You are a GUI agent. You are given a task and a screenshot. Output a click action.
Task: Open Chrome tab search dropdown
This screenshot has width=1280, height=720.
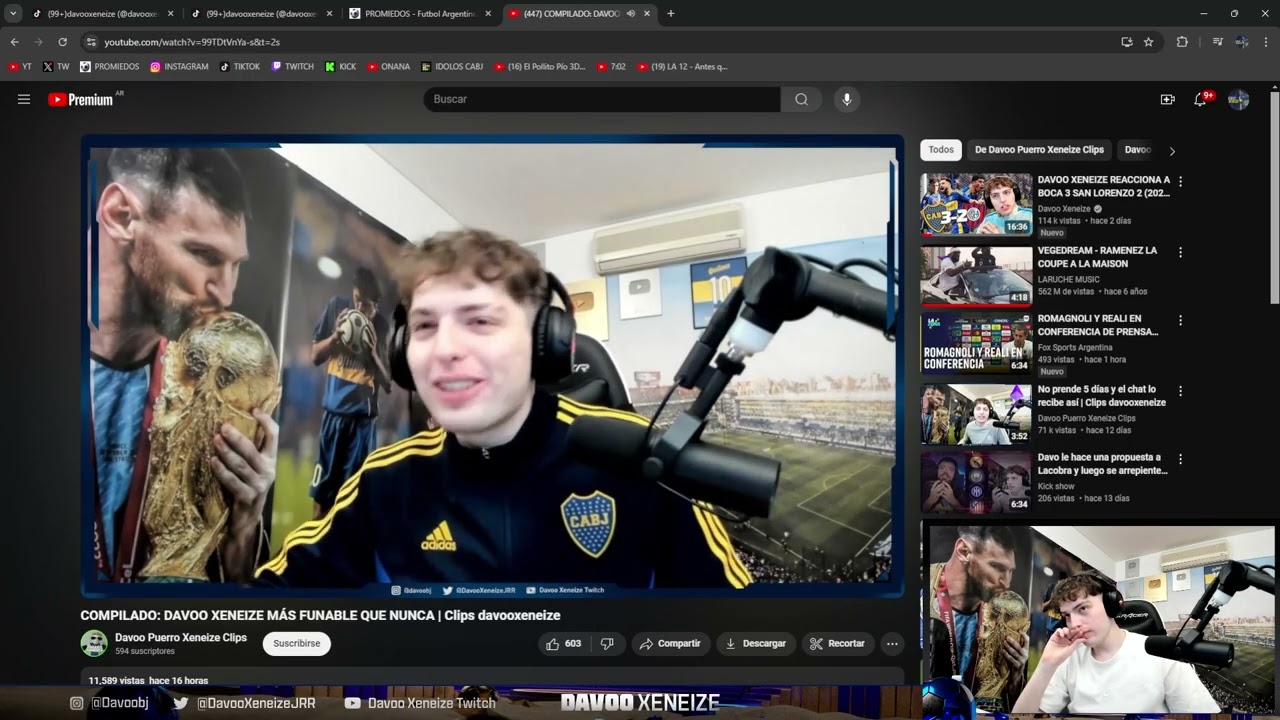coord(13,14)
